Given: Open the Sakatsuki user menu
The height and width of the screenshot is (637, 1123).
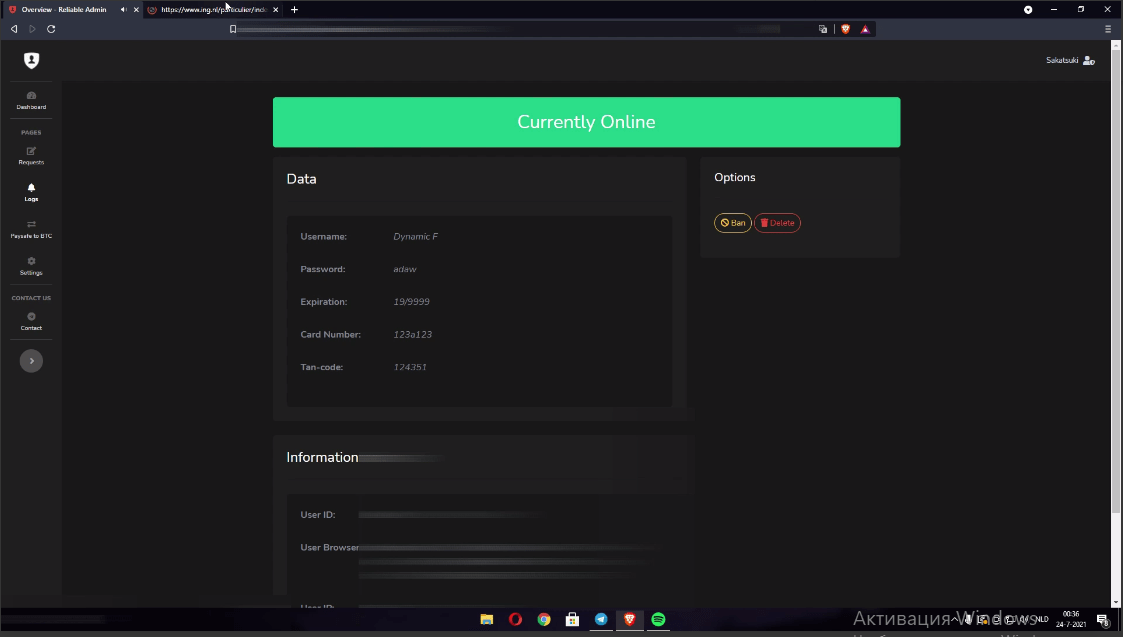Looking at the screenshot, I should coord(1070,61).
